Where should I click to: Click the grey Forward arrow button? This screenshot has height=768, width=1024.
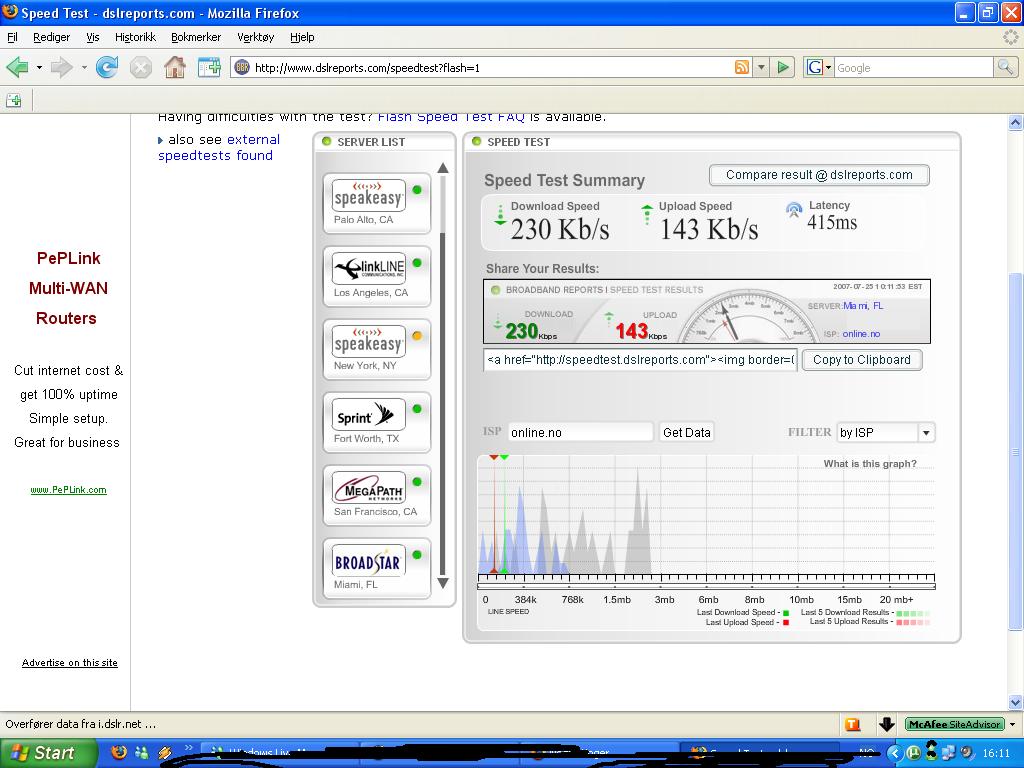click(x=61, y=67)
